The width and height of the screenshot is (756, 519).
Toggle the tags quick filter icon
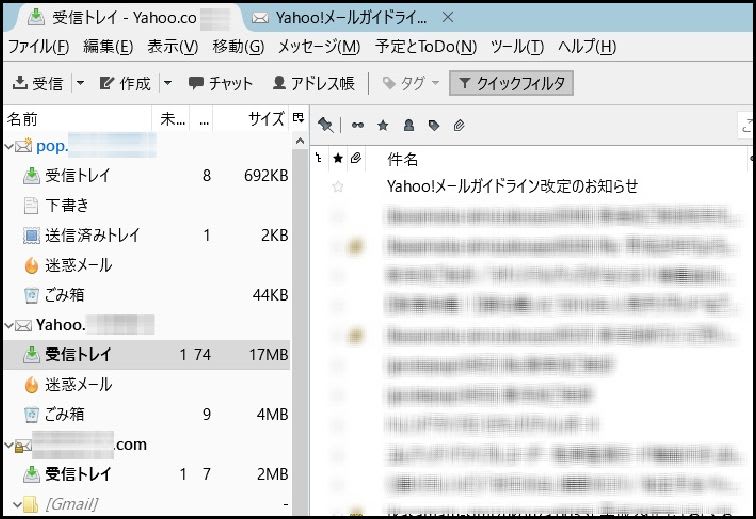tap(433, 125)
